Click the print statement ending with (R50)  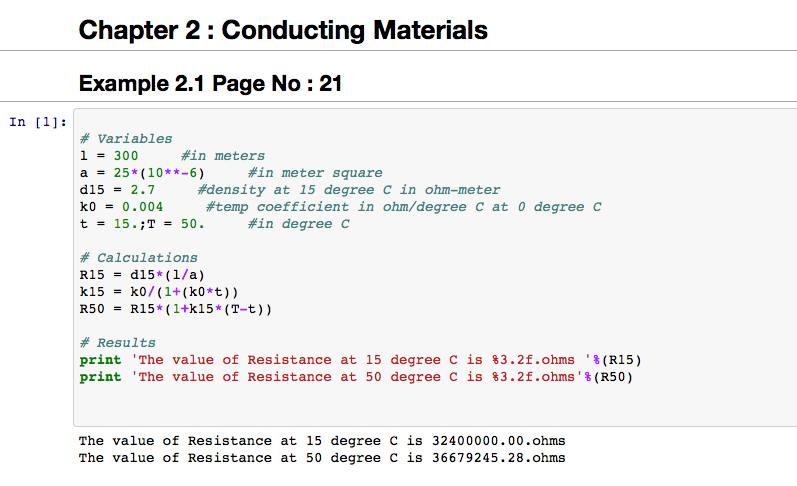(357, 377)
